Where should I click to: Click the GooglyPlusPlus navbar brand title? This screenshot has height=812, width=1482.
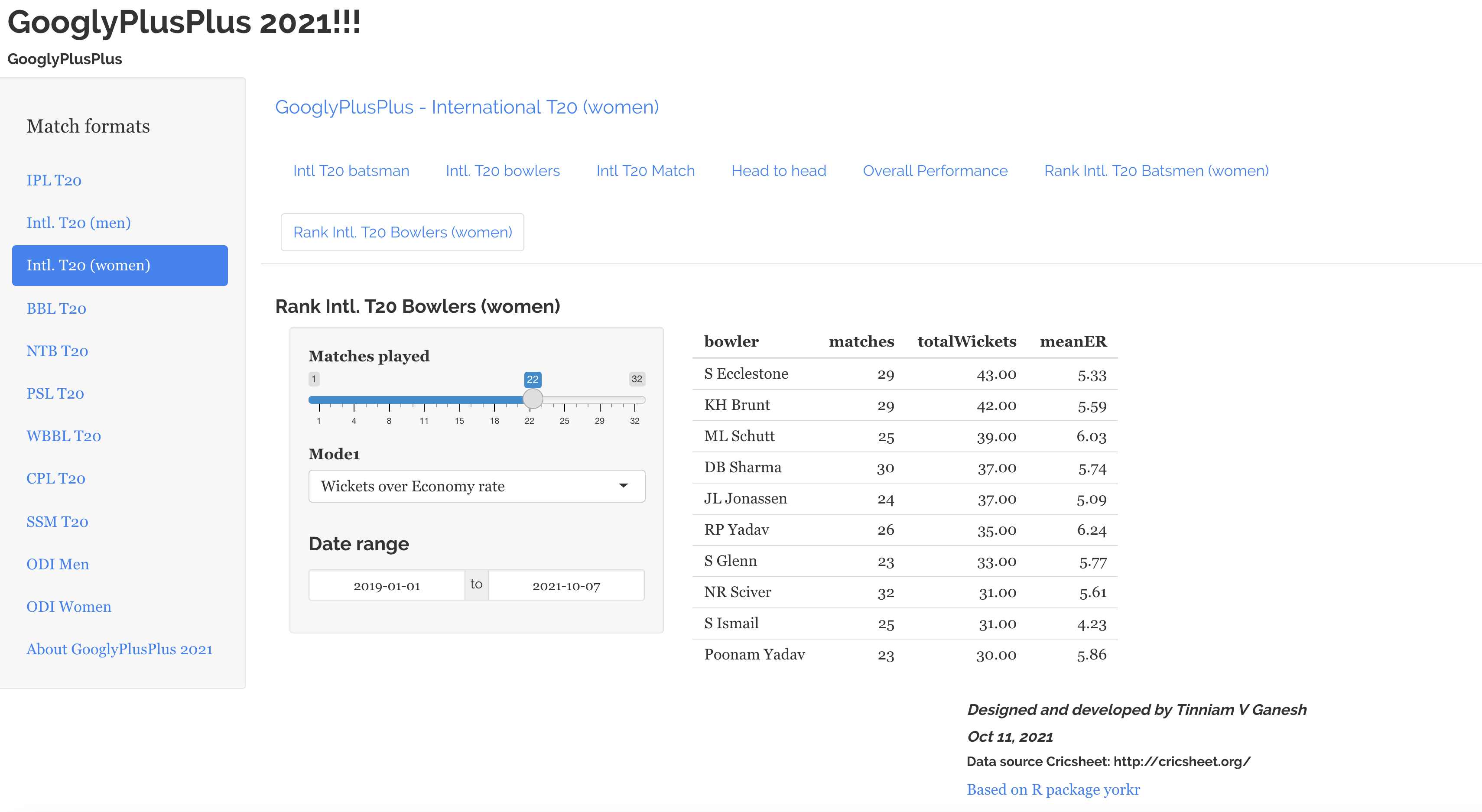65,59
